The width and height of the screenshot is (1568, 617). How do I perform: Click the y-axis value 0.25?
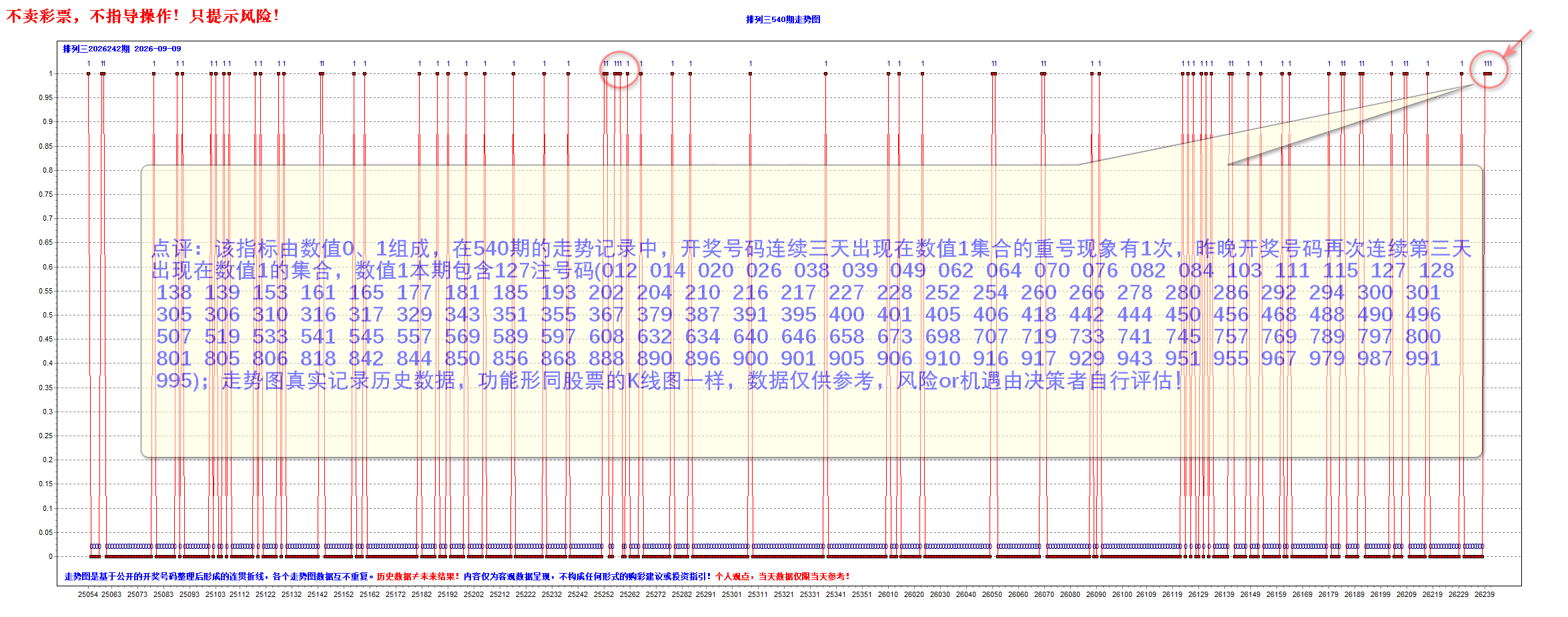pos(45,436)
